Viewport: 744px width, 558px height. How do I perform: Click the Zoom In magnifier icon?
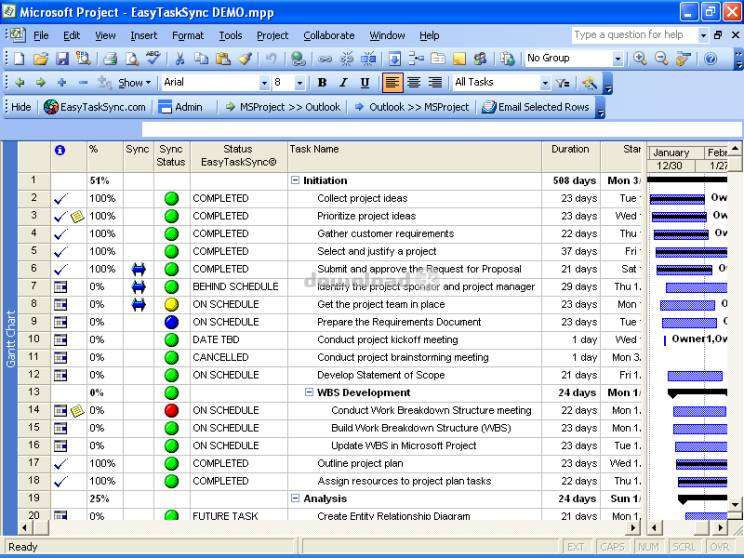pyautogui.click(x=640, y=58)
